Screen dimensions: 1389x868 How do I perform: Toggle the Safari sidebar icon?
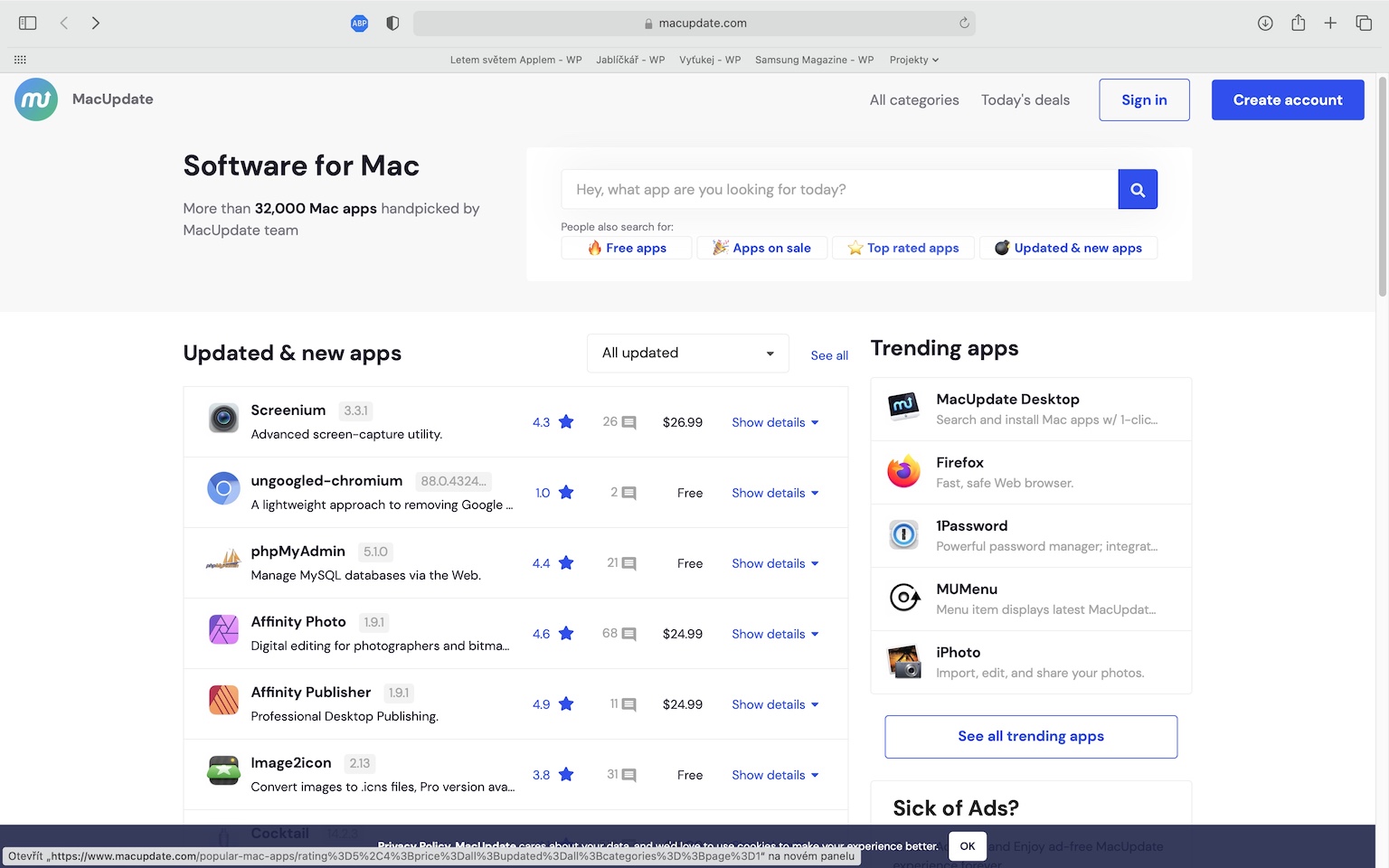tap(28, 23)
